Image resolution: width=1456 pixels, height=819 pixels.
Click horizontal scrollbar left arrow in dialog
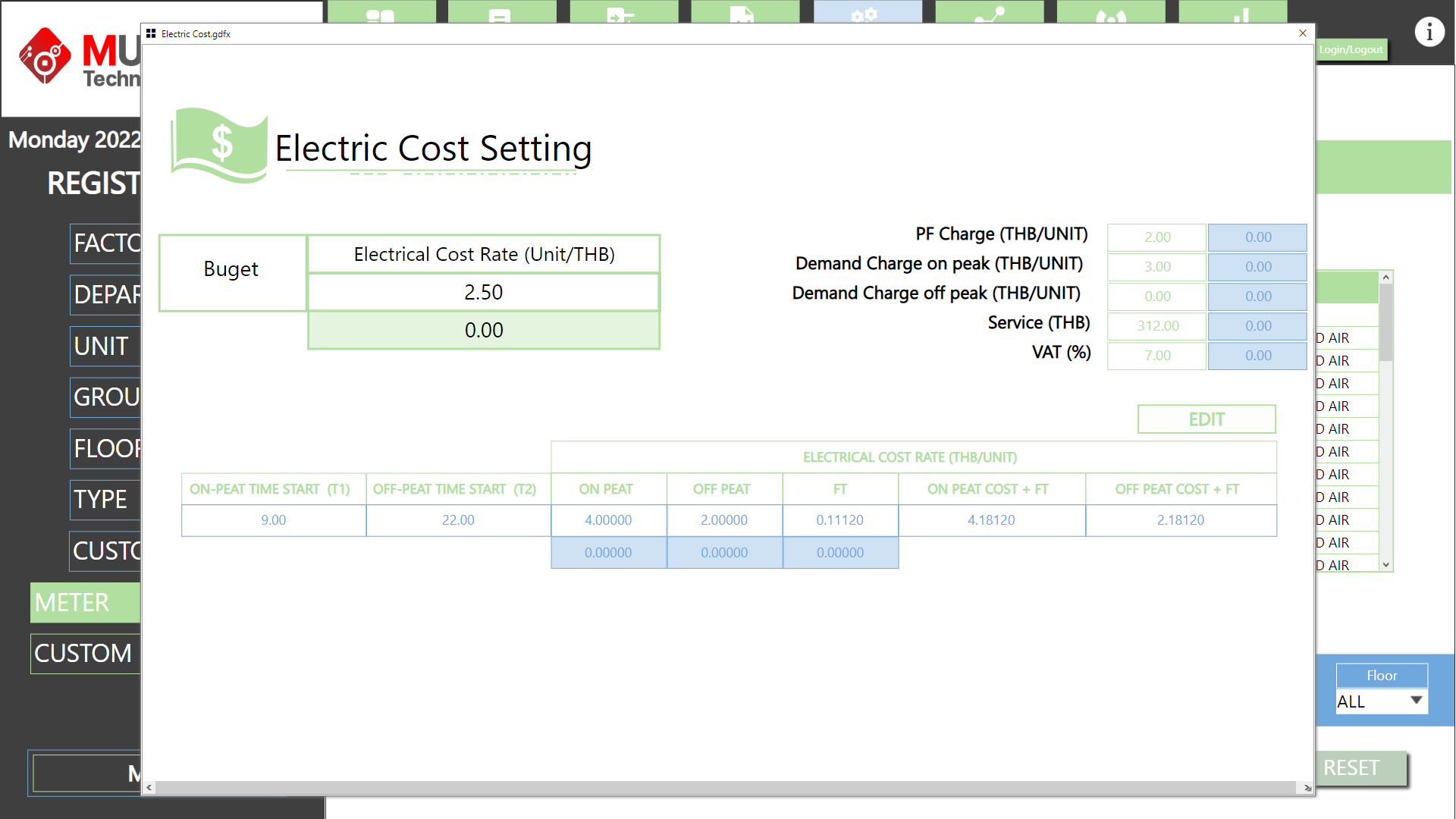pos(149,788)
